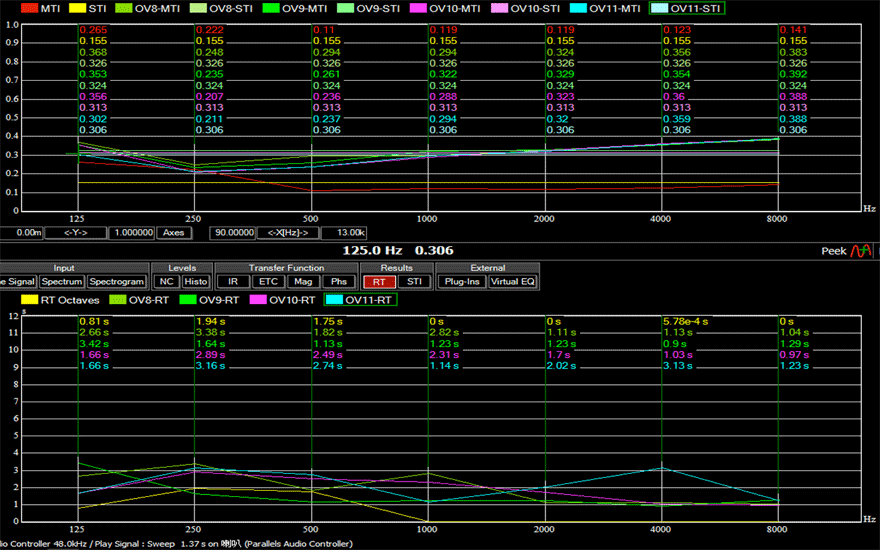Screen dimensions: 880x550
Task: Click the Input group header
Action: click(x=63, y=268)
